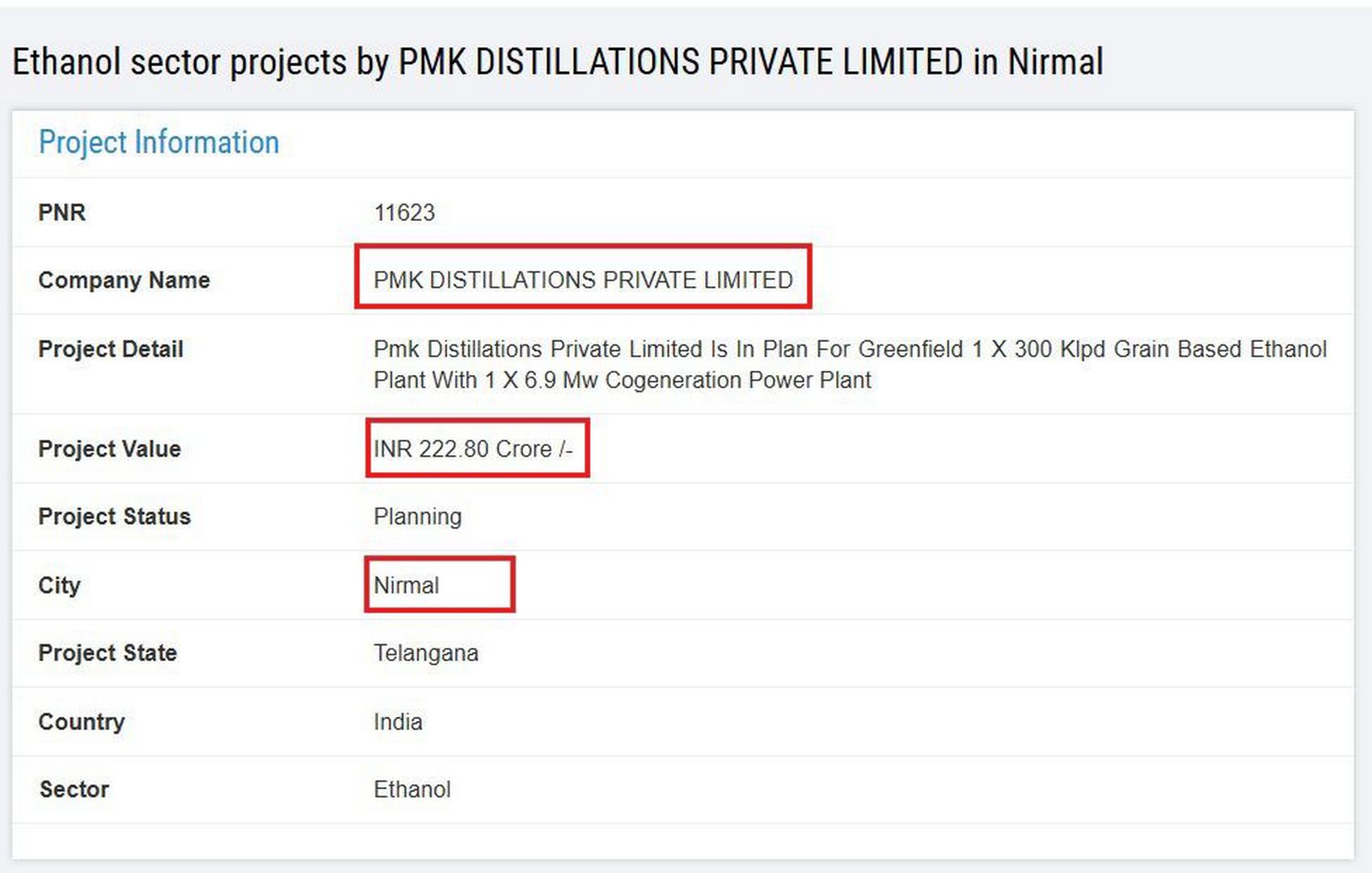Click the Country row label
Screen dimensions: 1372x873
pos(81,722)
